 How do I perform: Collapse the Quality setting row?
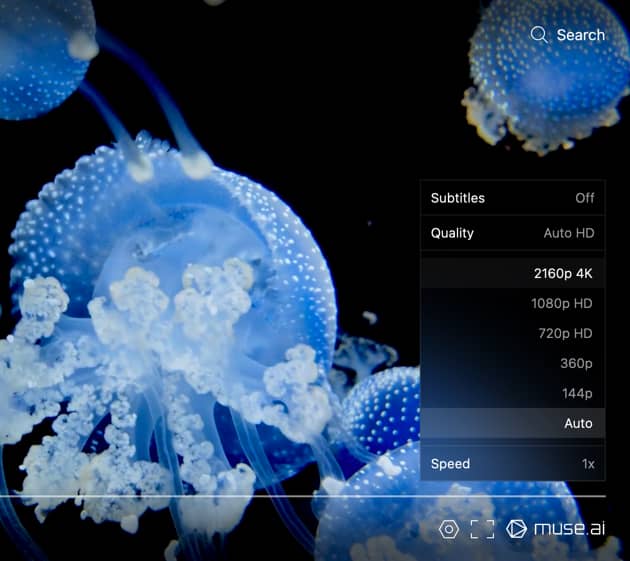click(513, 233)
